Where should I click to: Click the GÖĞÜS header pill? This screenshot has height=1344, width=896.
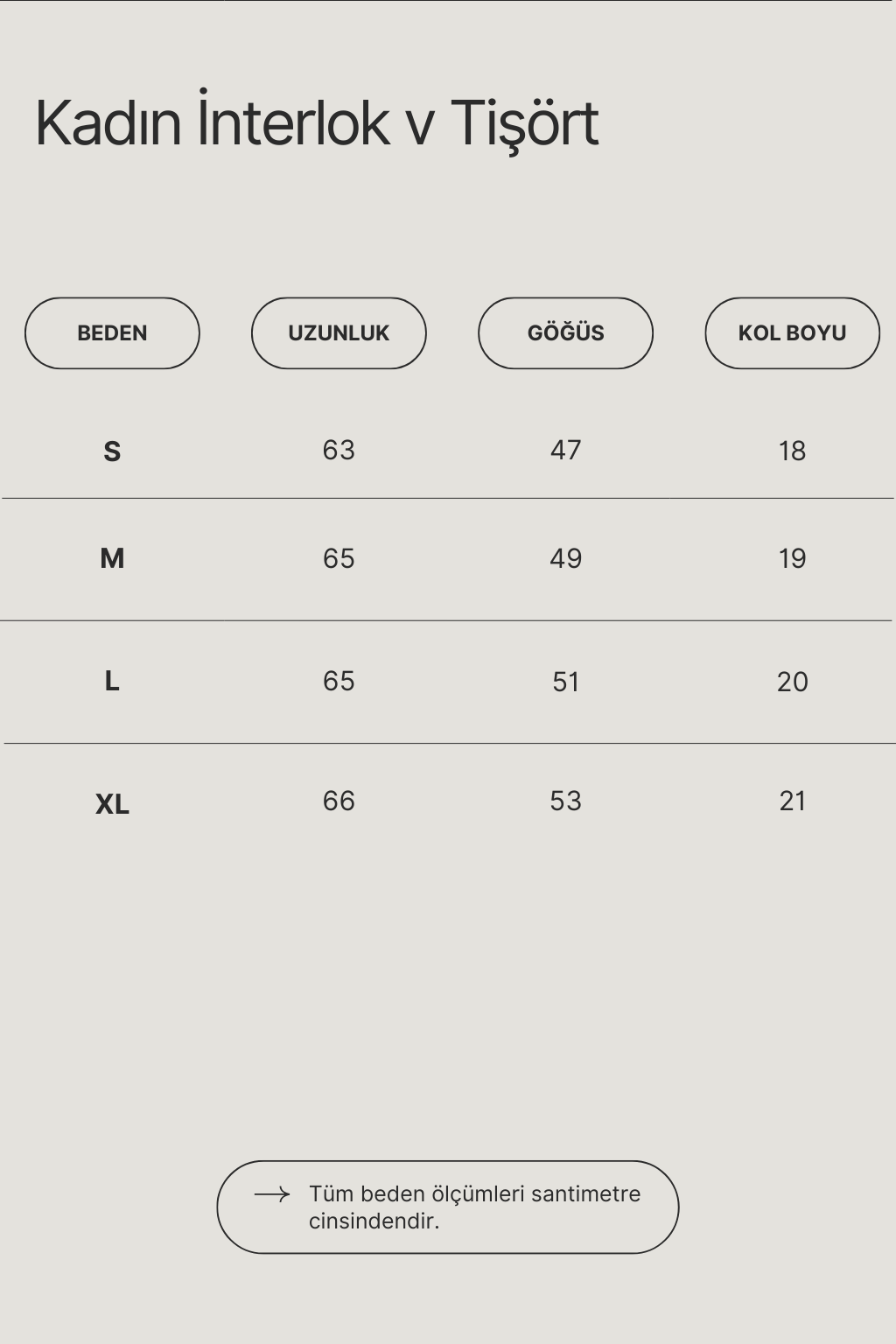point(565,333)
